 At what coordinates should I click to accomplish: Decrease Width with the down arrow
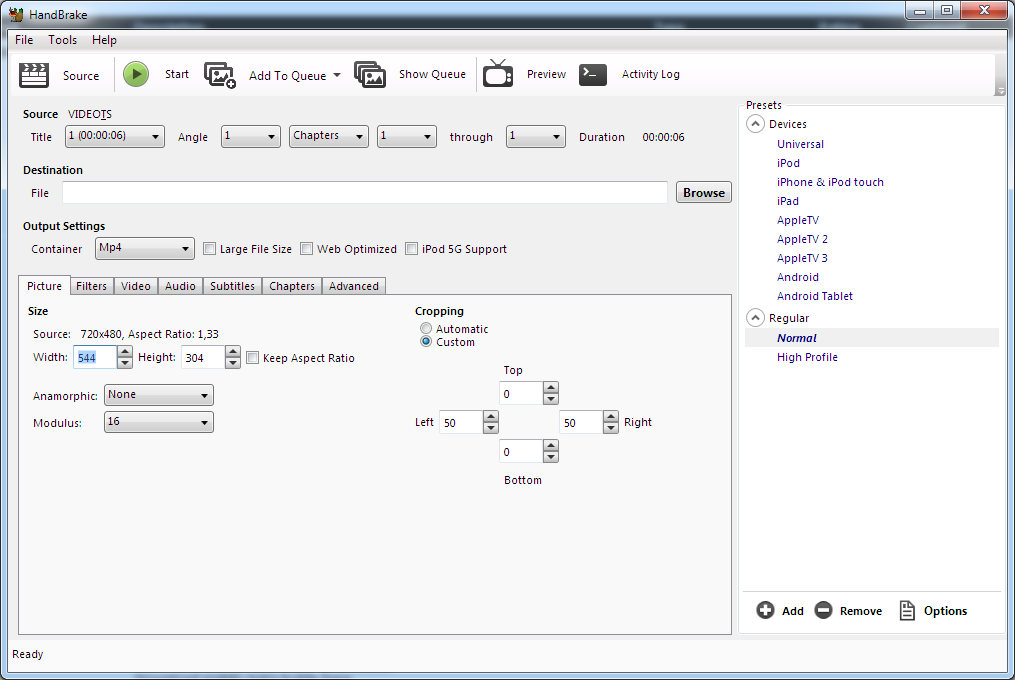click(125, 363)
